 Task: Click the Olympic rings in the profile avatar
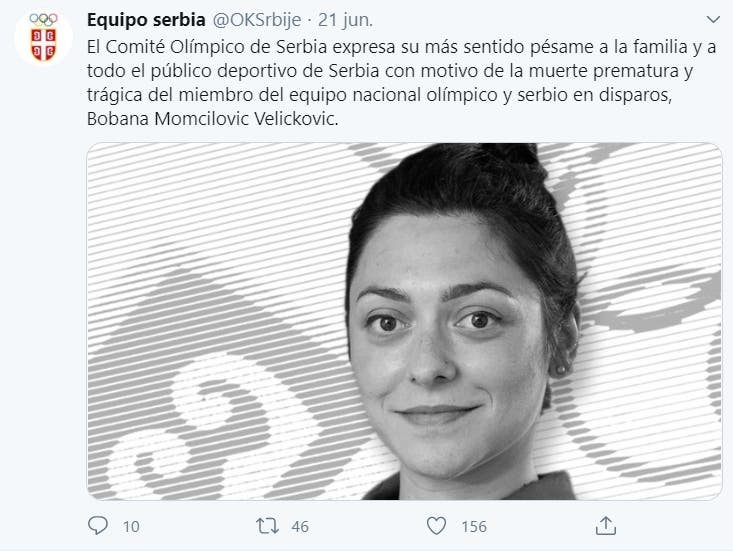click(x=43, y=19)
